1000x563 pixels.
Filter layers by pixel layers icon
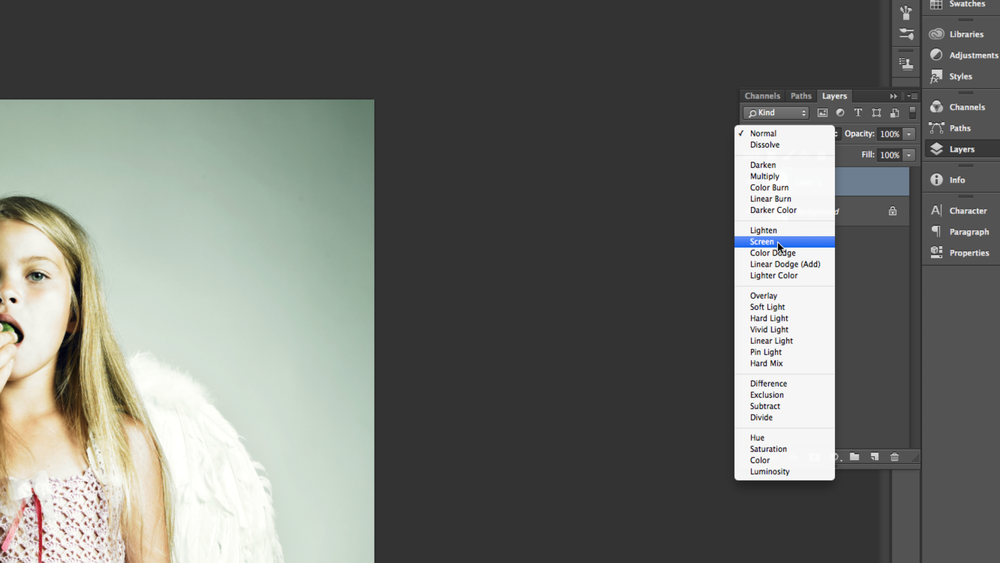click(822, 113)
